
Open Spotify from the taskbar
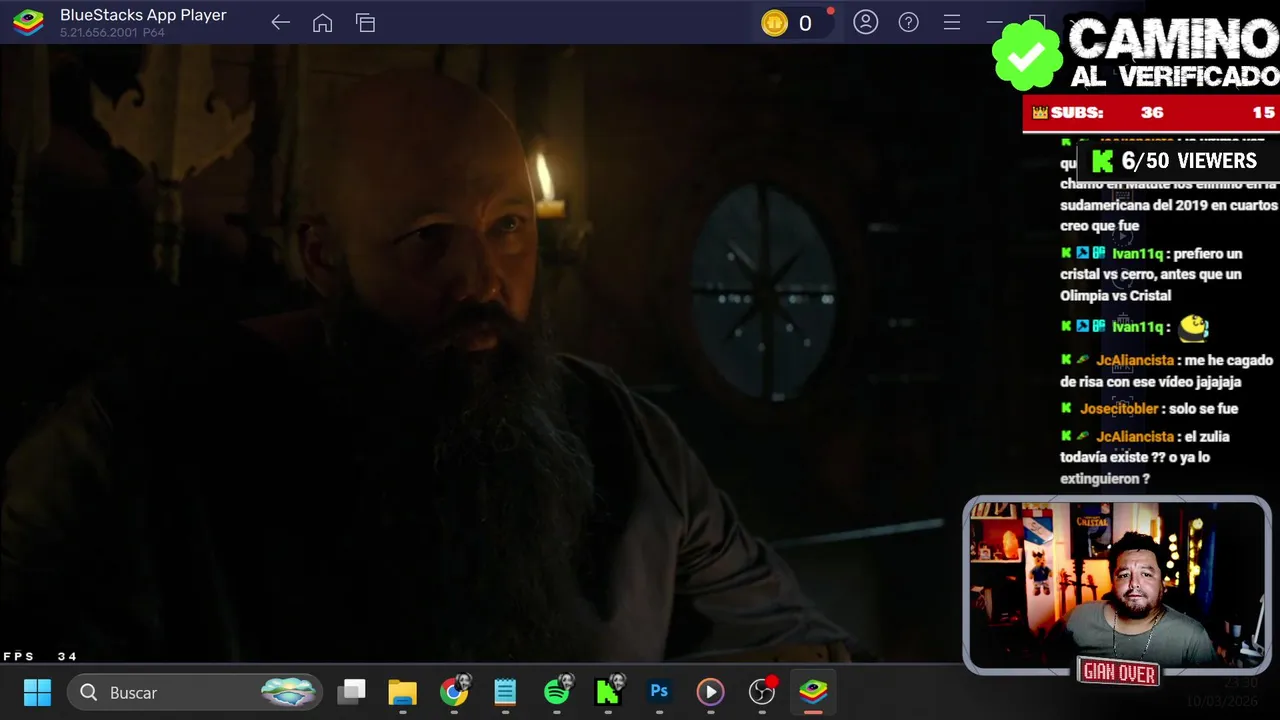pyautogui.click(x=557, y=691)
